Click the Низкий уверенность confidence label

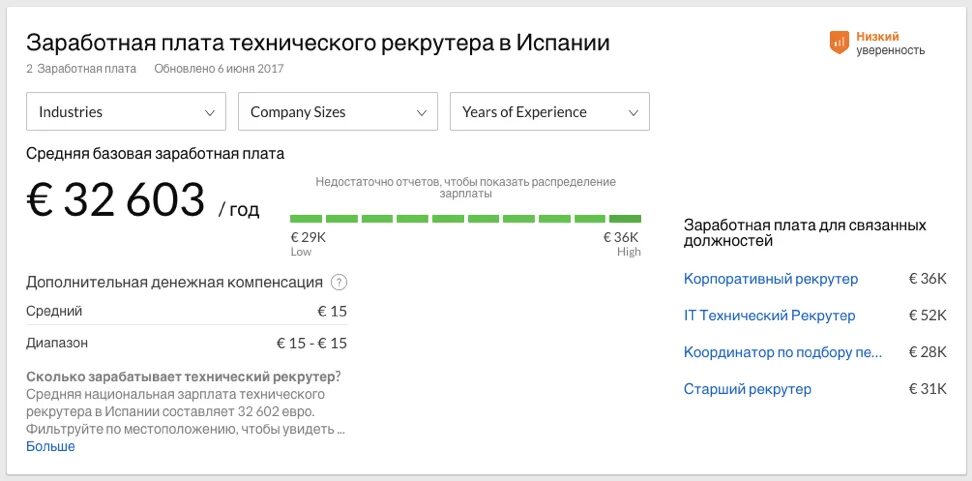pyautogui.click(x=890, y=43)
